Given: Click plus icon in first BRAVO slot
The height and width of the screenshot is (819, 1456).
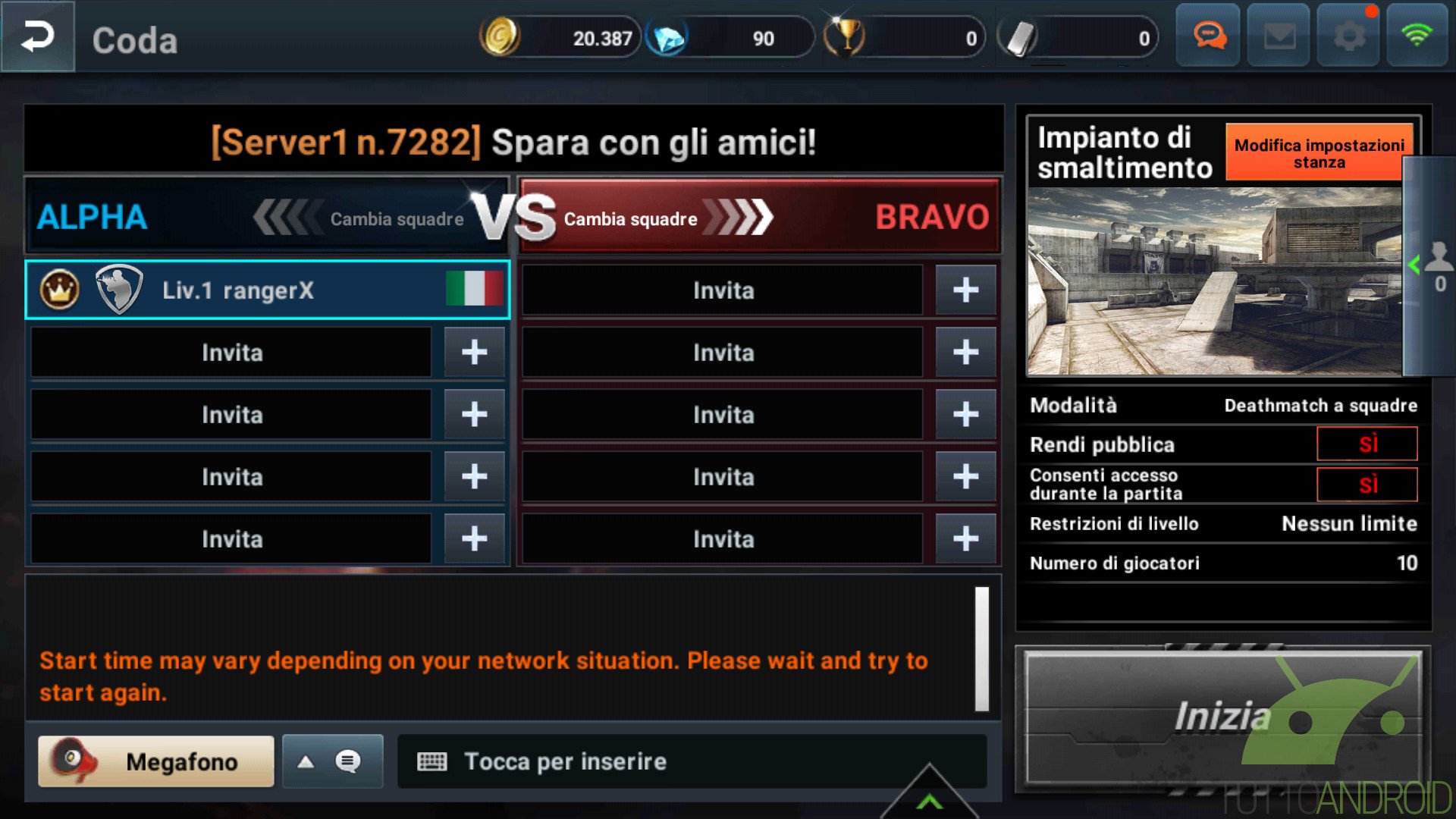Looking at the screenshot, I should point(965,290).
